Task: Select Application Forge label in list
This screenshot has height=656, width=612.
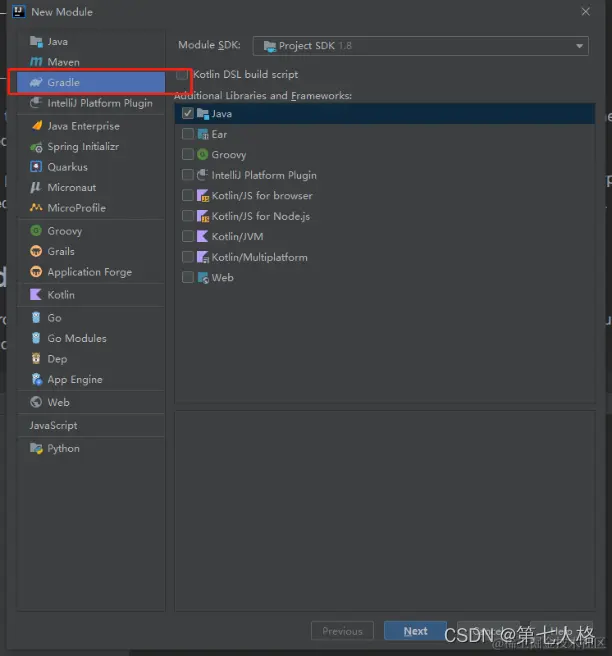Action: (x=90, y=272)
